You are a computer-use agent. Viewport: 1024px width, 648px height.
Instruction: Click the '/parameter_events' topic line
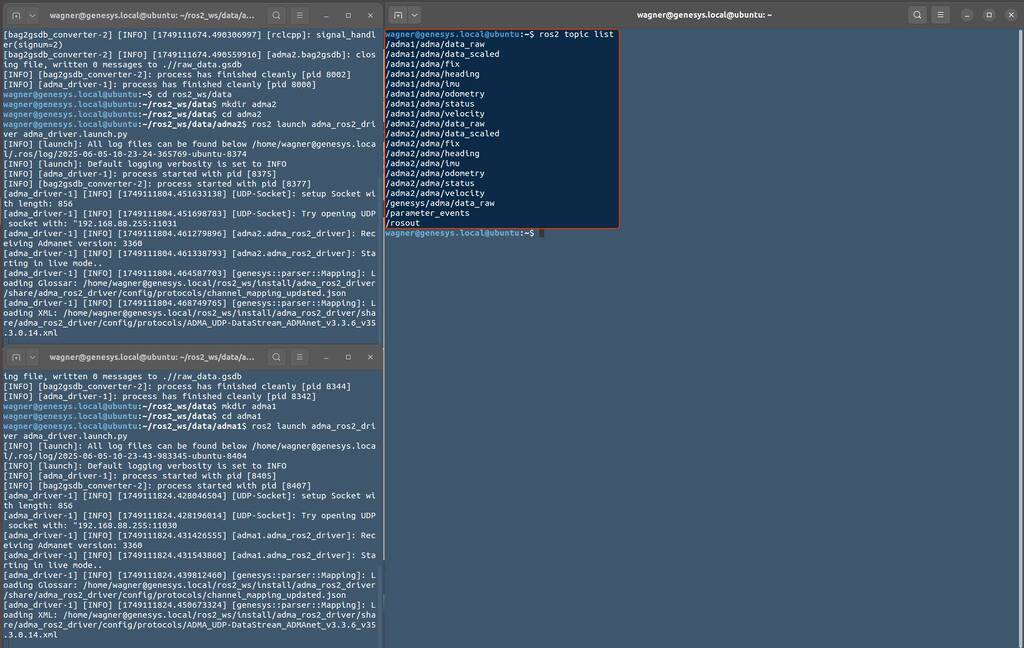428,213
